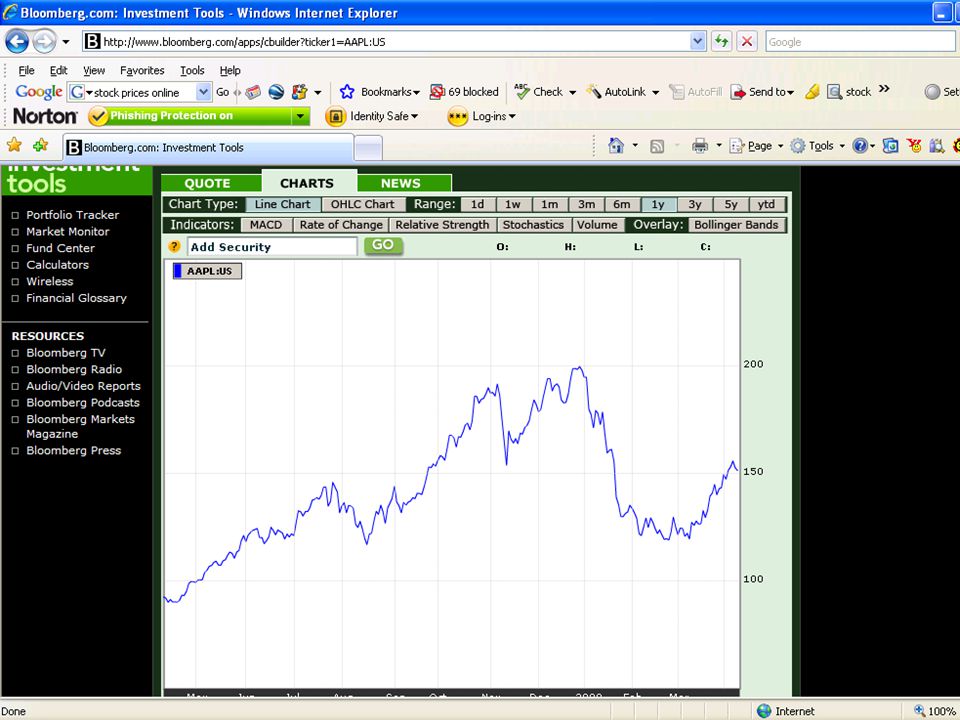
Task: Go back with the browser Back arrow
Action: point(17,42)
